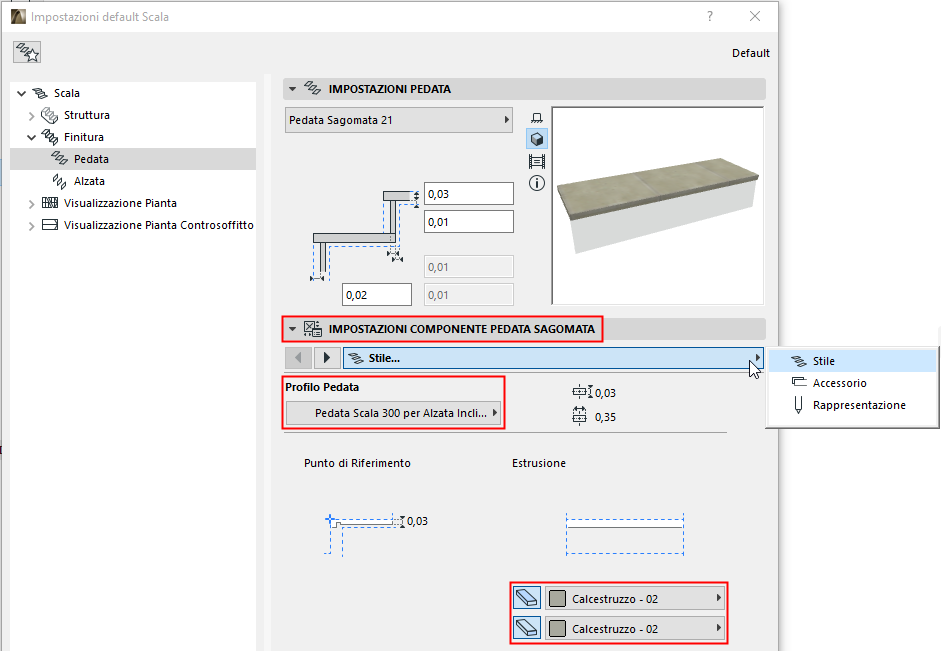Toggle lower Calcestruzzo material override
Viewport: 941px width, 651px height.
[527, 629]
